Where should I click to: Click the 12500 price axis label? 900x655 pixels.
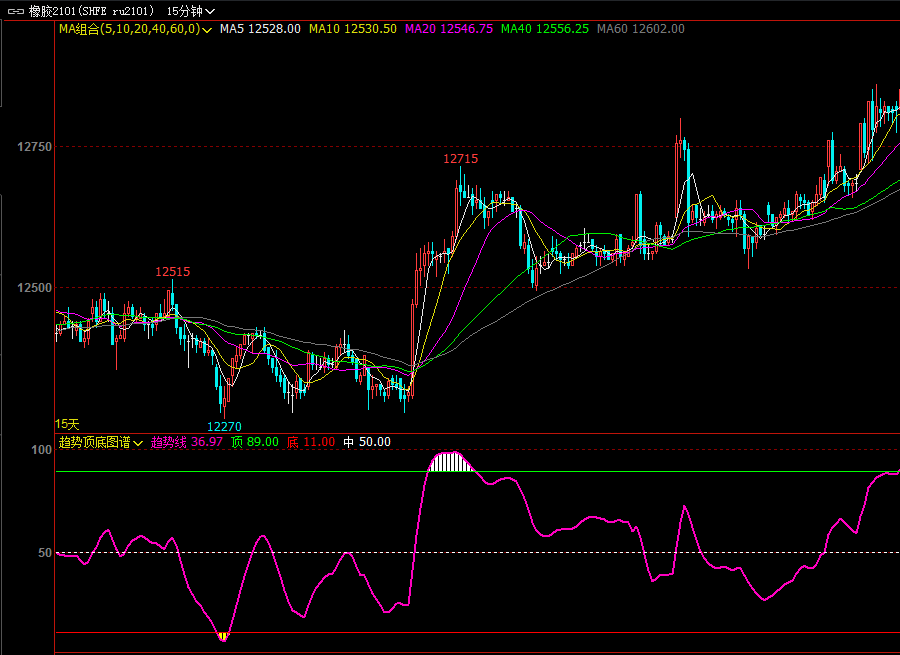(34, 288)
